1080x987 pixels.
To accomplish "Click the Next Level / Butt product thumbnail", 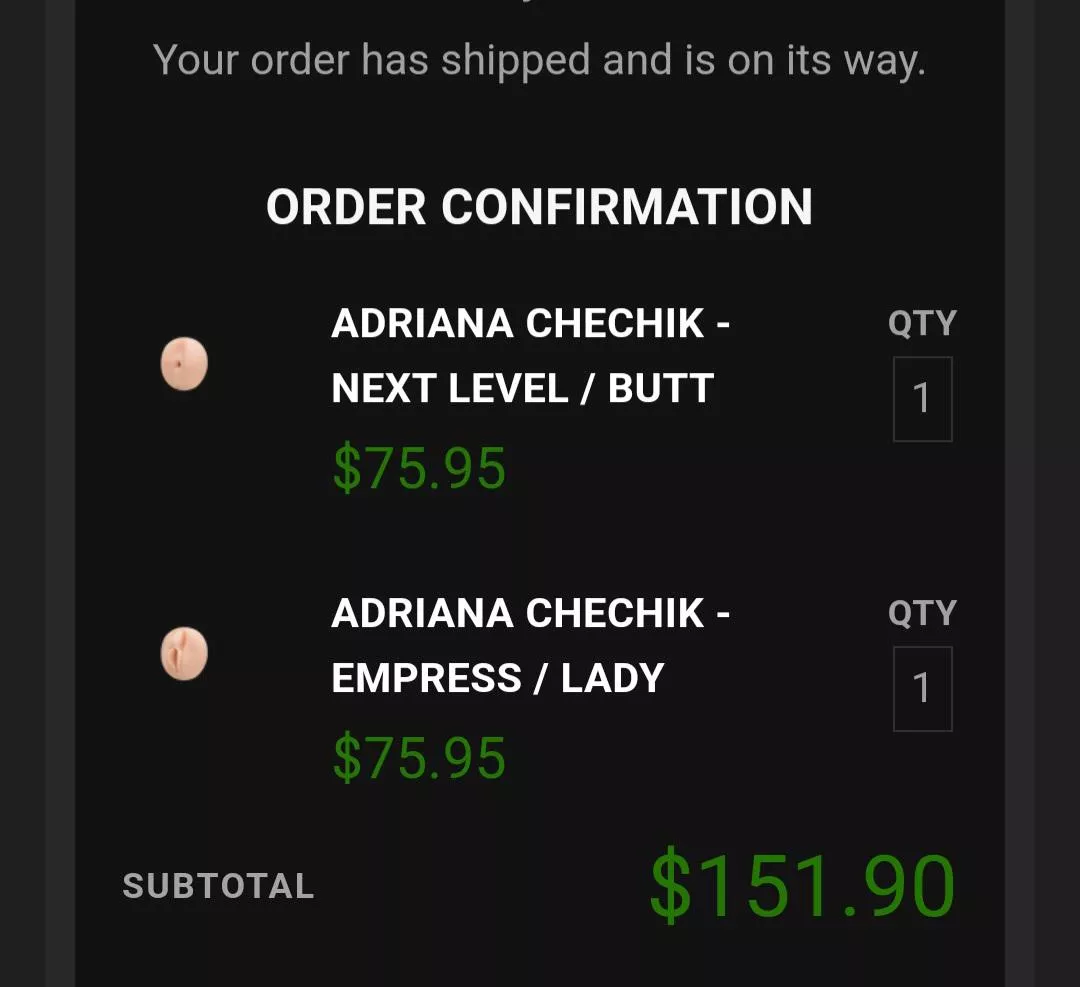I will click(x=184, y=364).
